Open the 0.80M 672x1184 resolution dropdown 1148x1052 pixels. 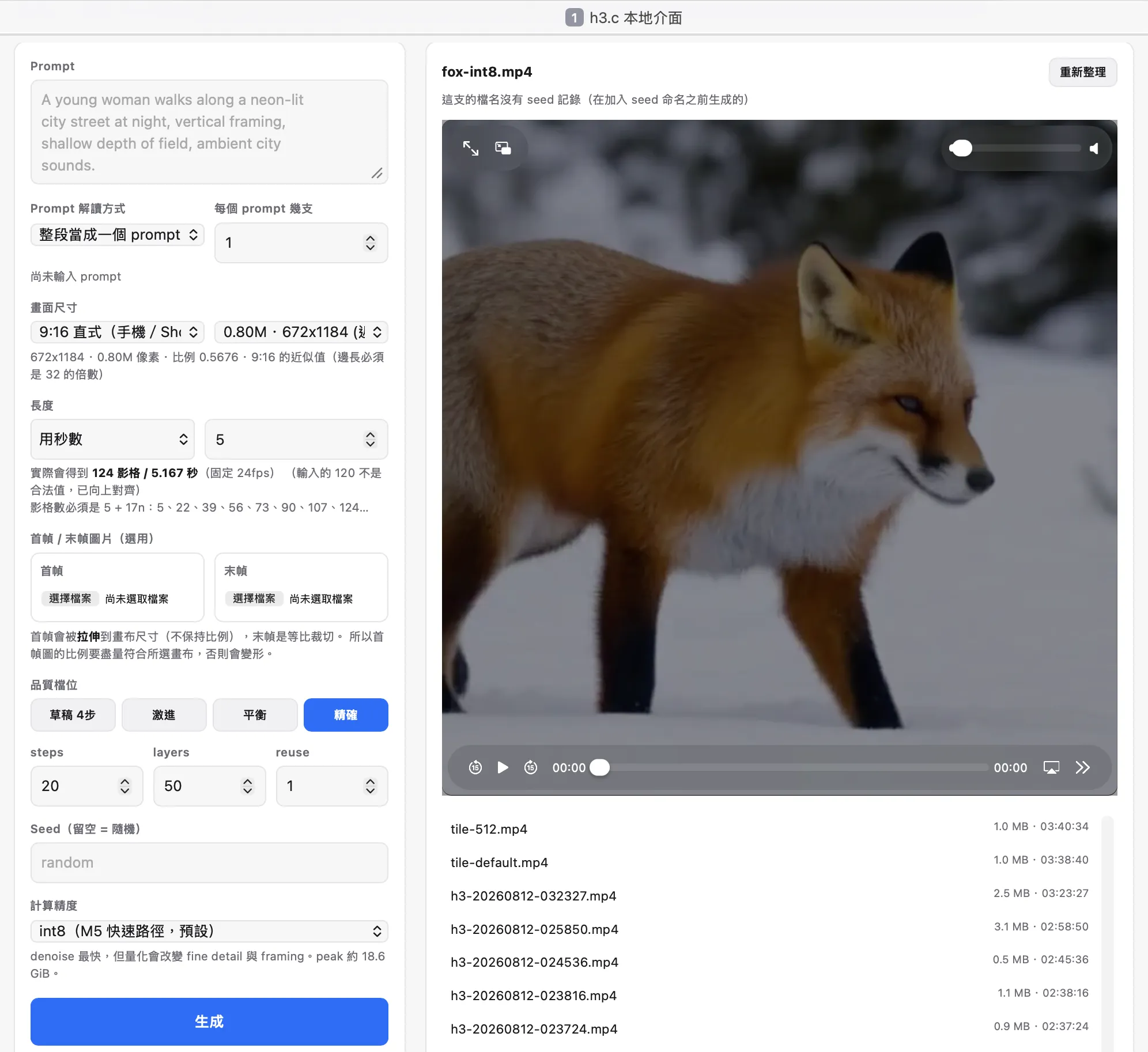tap(301, 332)
